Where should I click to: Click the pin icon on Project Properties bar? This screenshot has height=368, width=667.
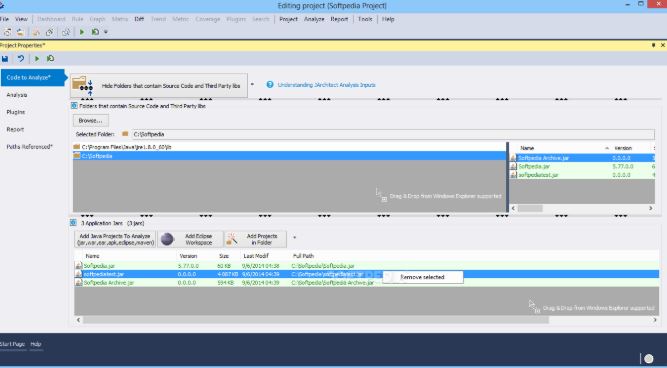click(653, 45)
